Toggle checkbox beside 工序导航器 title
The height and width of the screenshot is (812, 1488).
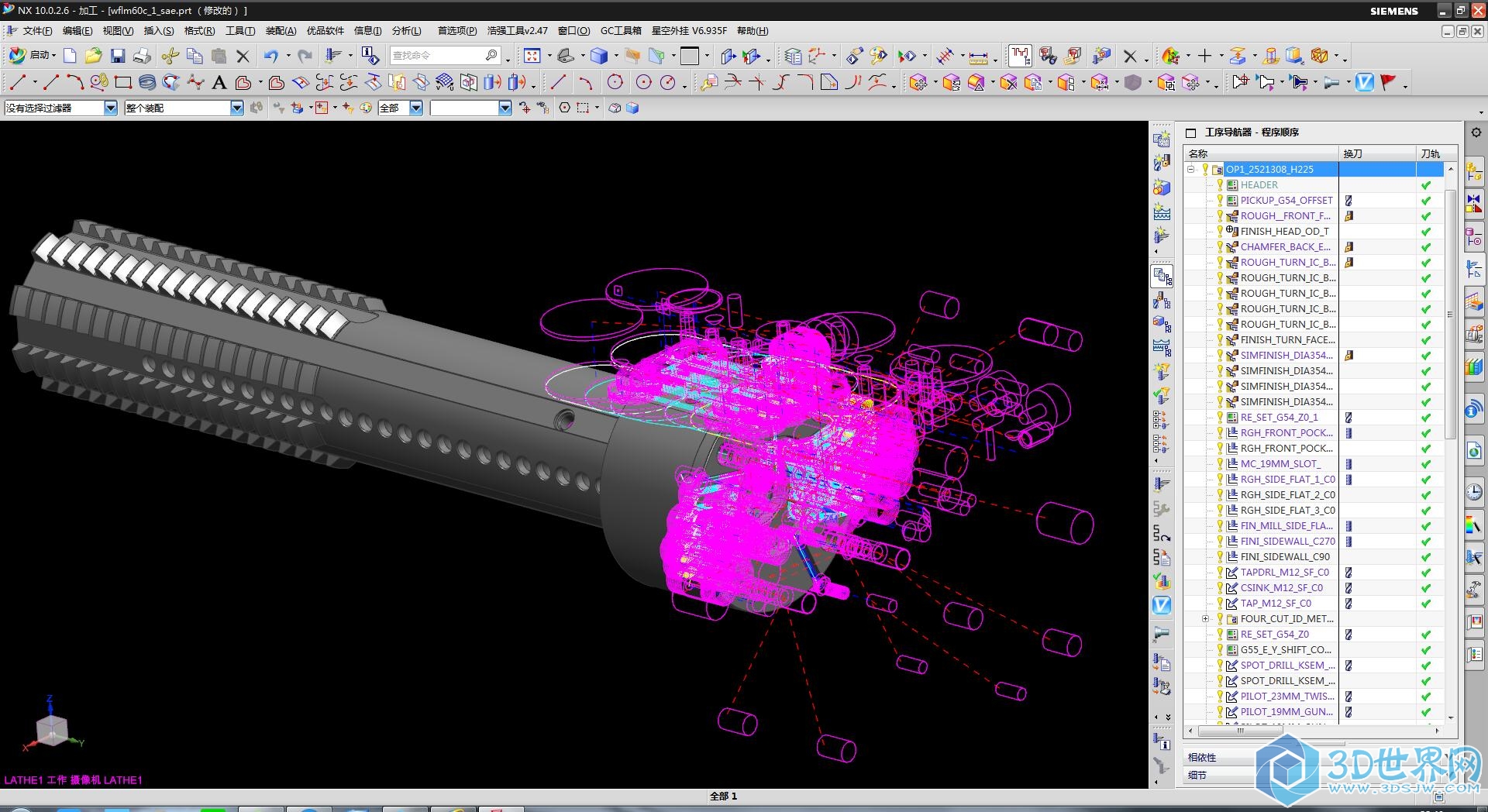point(1190,132)
